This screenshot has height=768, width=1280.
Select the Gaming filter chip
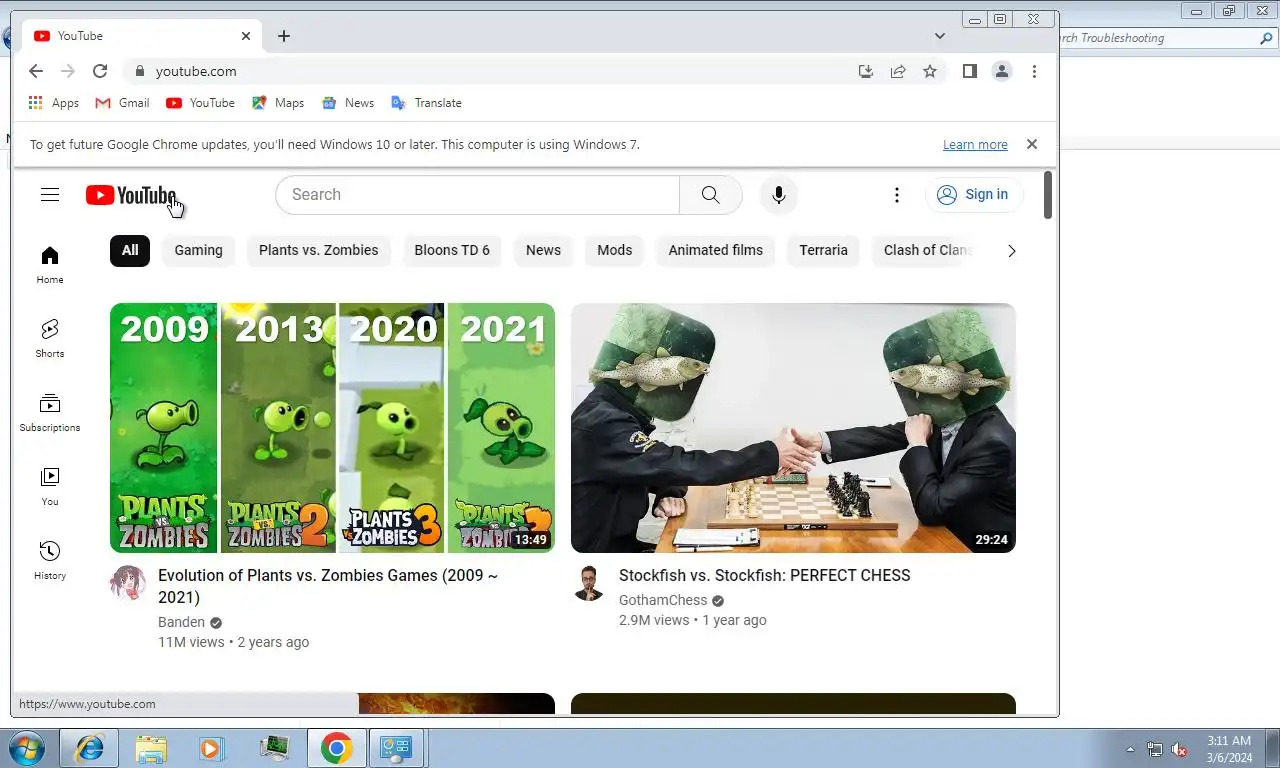click(x=199, y=250)
